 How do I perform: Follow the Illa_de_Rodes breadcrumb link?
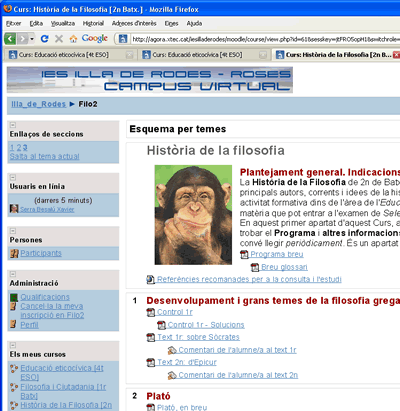pos(38,104)
